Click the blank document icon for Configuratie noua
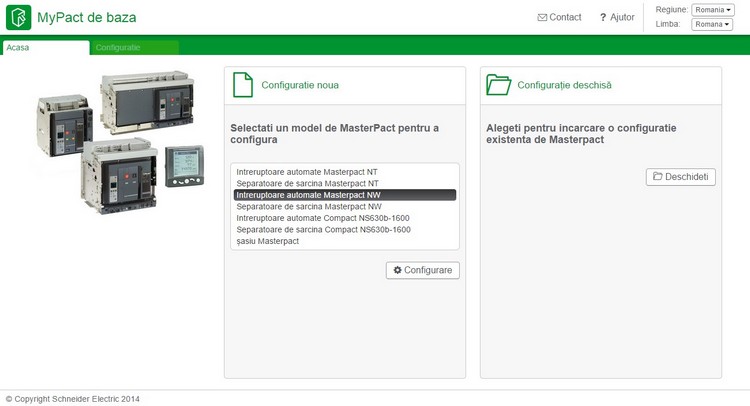Screen dimensions: 750x406 (243, 85)
